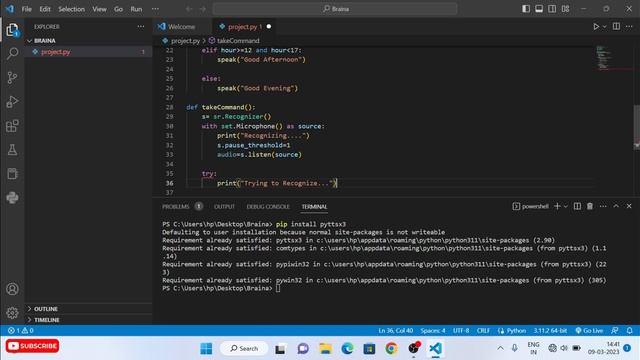Add a new terminal with plus icon

pyautogui.click(x=557, y=207)
